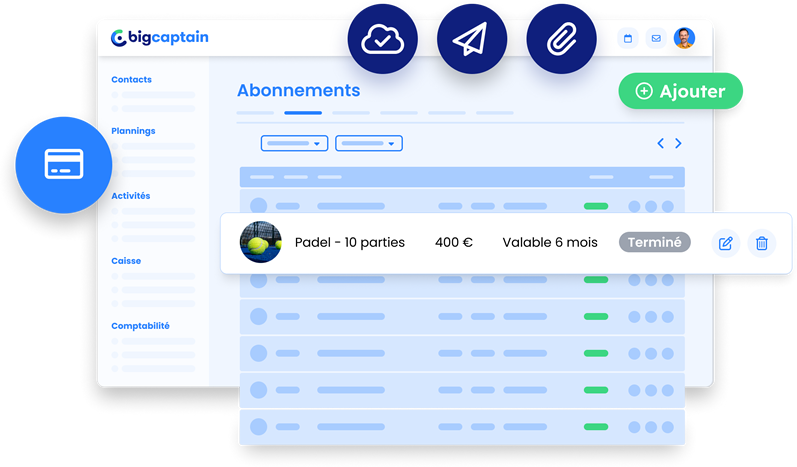This screenshot has width=797, height=467.
Task: Select the active highlighted tab under Abonnements
Action: pyautogui.click(x=303, y=113)
